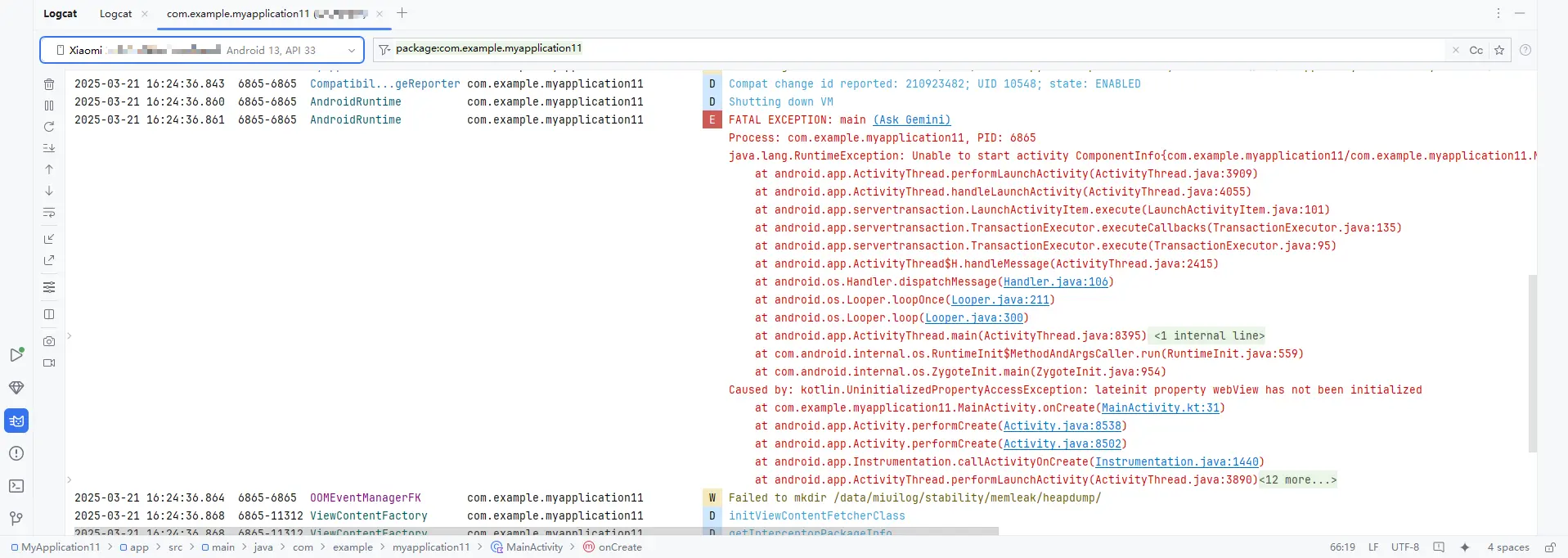
Task: Toggle soft-wrap for log lines
Action: point(49,213)
